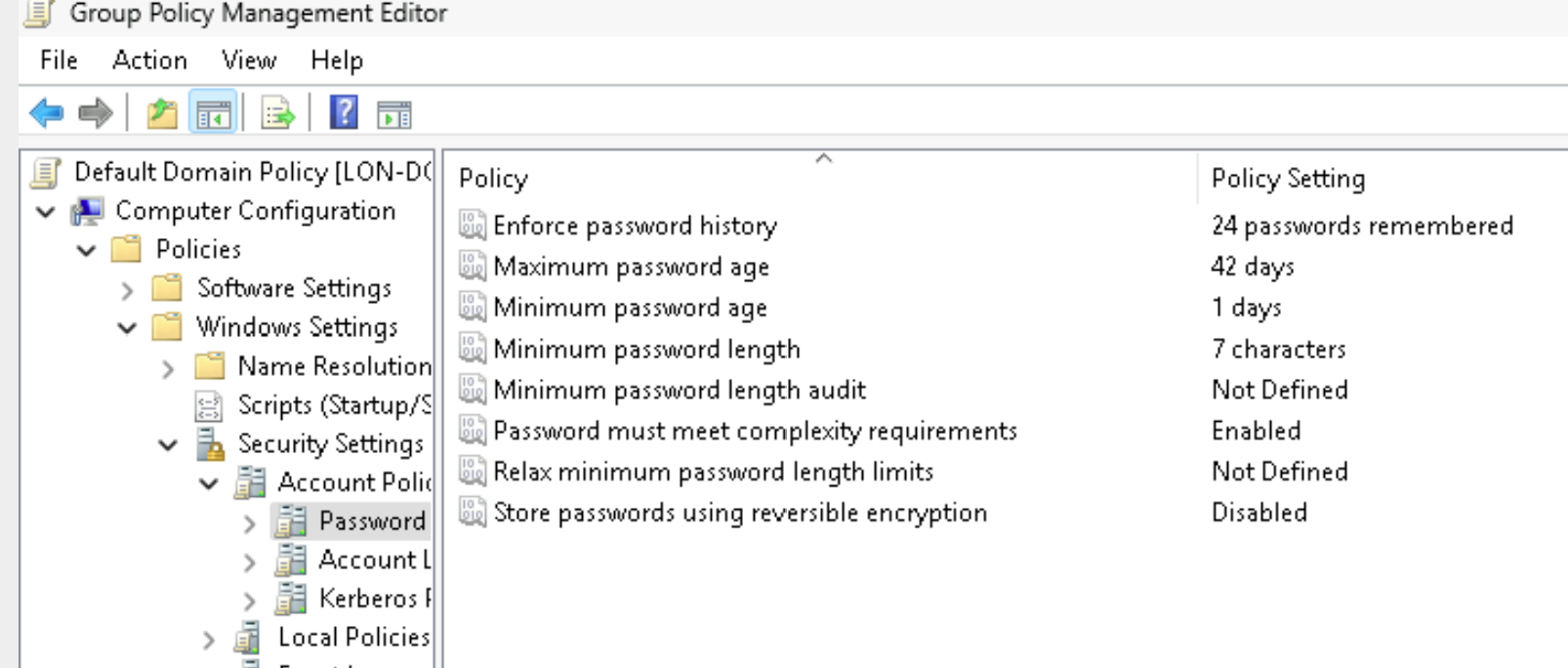Screen dimensions: 1568x668
Task: Toggle Show/Hide Console Tree icon
Action: point(213,114)
